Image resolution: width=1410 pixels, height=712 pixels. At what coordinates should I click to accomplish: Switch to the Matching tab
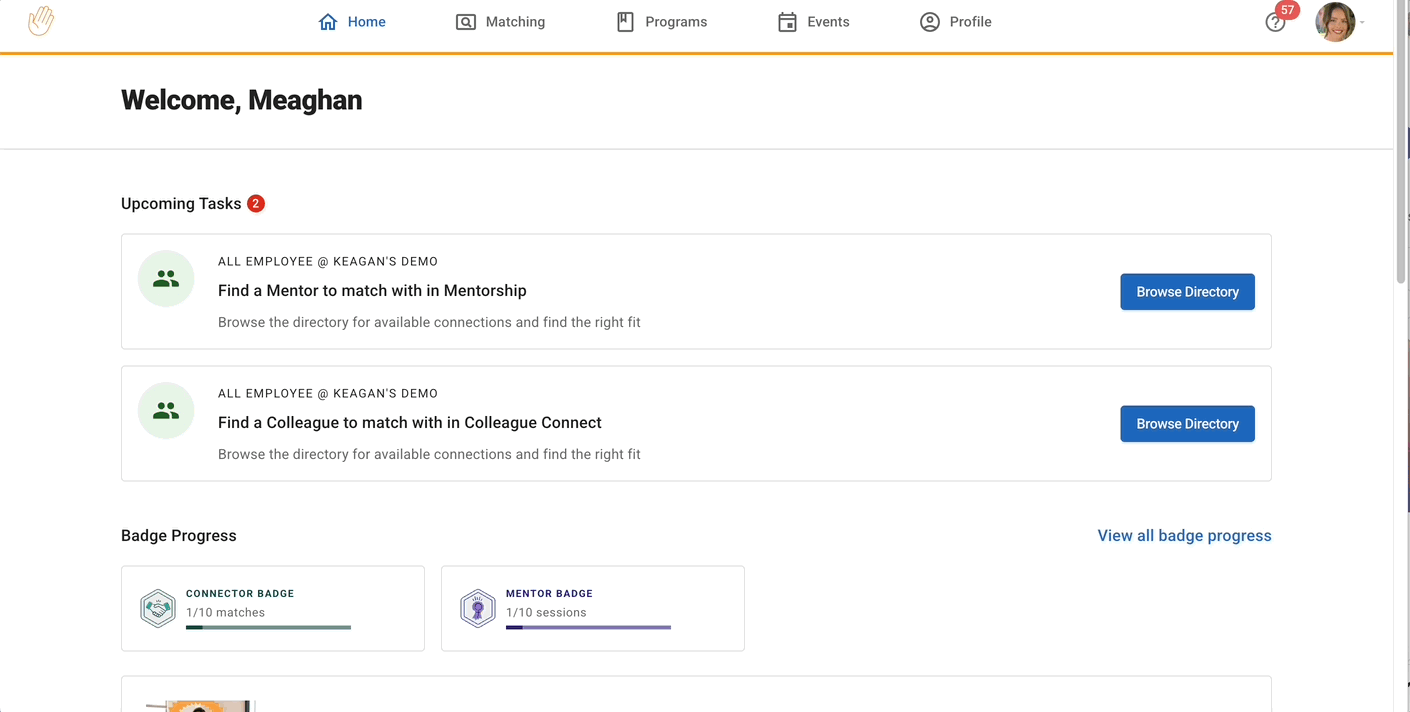tap(500, 22)
